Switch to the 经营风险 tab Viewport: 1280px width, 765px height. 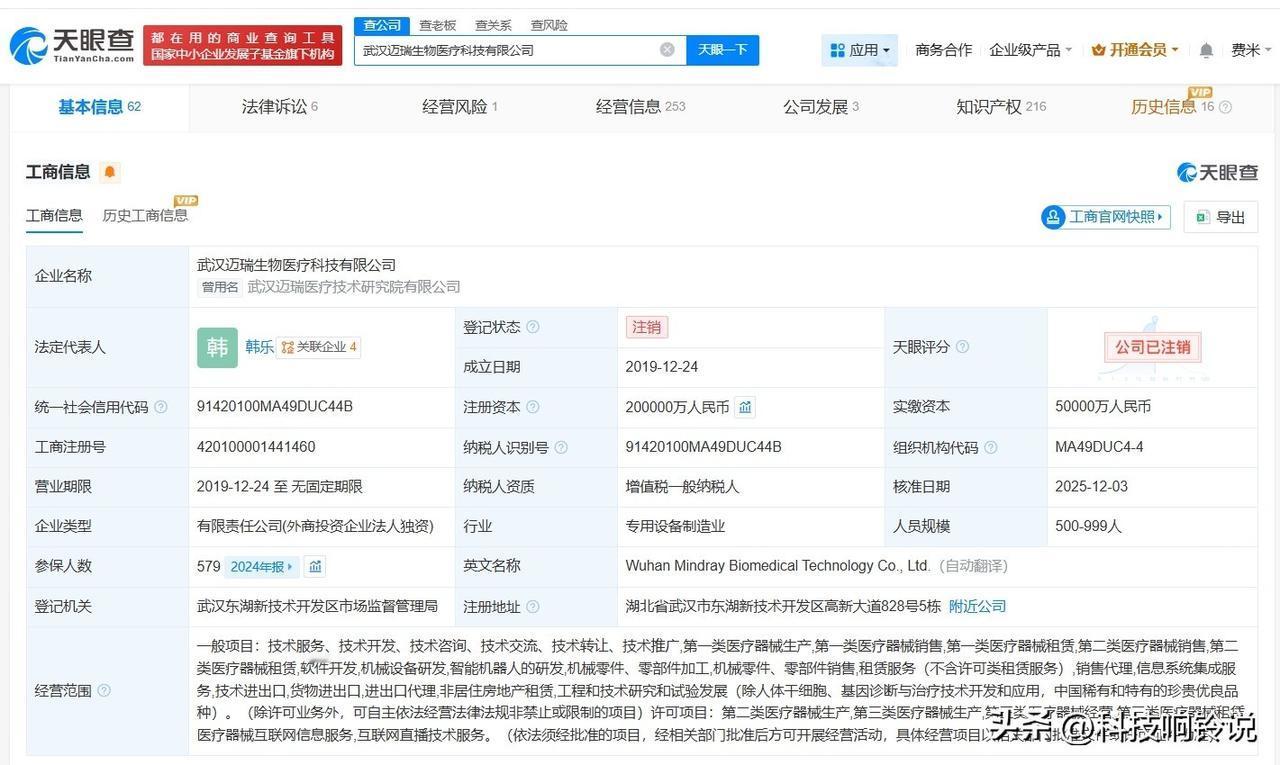coord(460,107)
